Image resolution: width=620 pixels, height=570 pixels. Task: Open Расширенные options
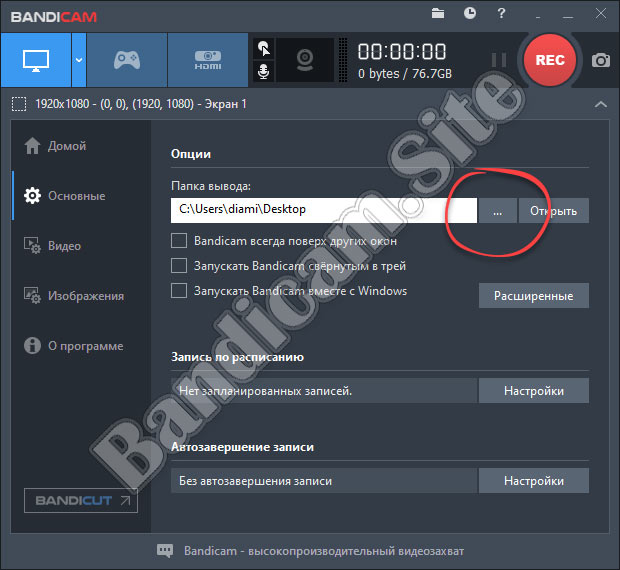[534, 295]
